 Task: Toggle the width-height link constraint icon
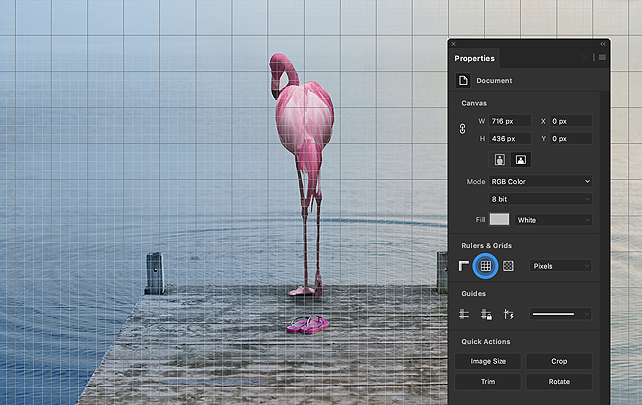coord(462,129)
